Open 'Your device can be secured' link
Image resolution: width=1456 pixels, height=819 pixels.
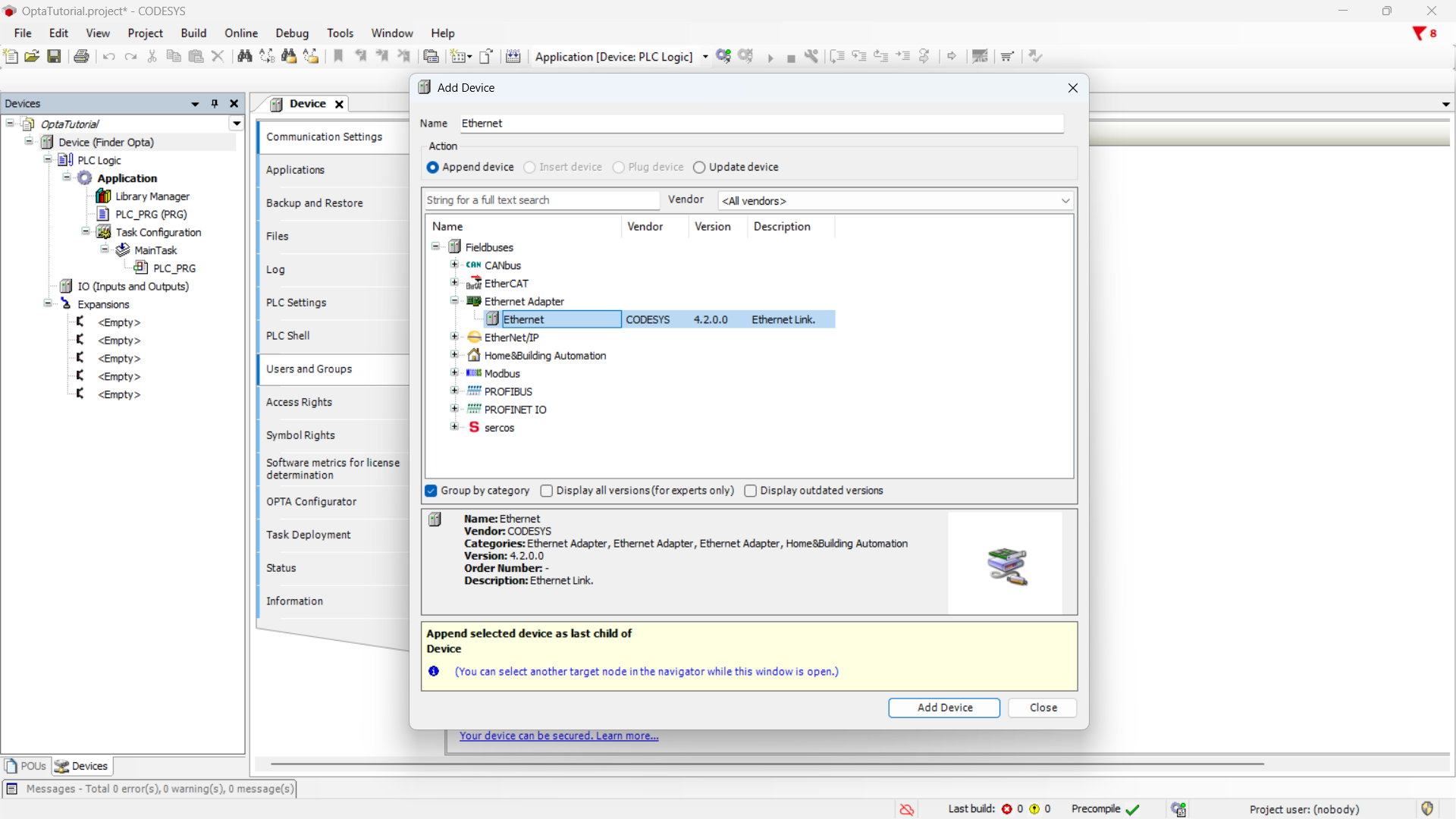[558, 736]
